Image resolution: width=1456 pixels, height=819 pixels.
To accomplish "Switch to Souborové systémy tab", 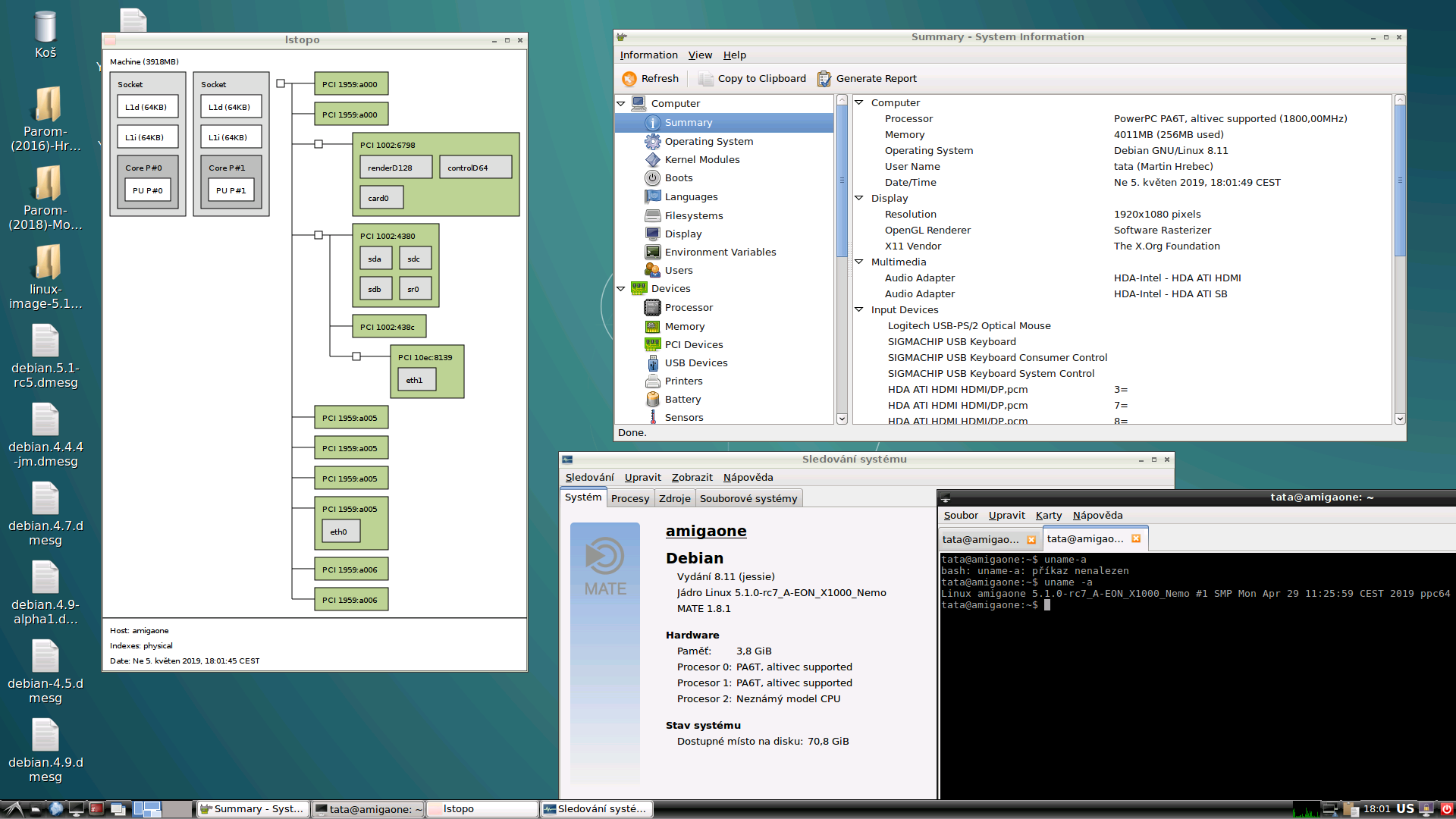I will [x=748, y=498].
